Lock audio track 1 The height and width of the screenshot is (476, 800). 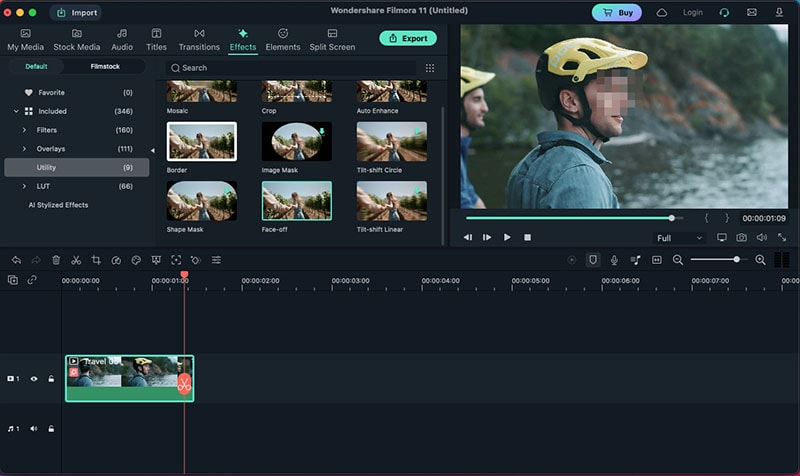pos(51,429)
